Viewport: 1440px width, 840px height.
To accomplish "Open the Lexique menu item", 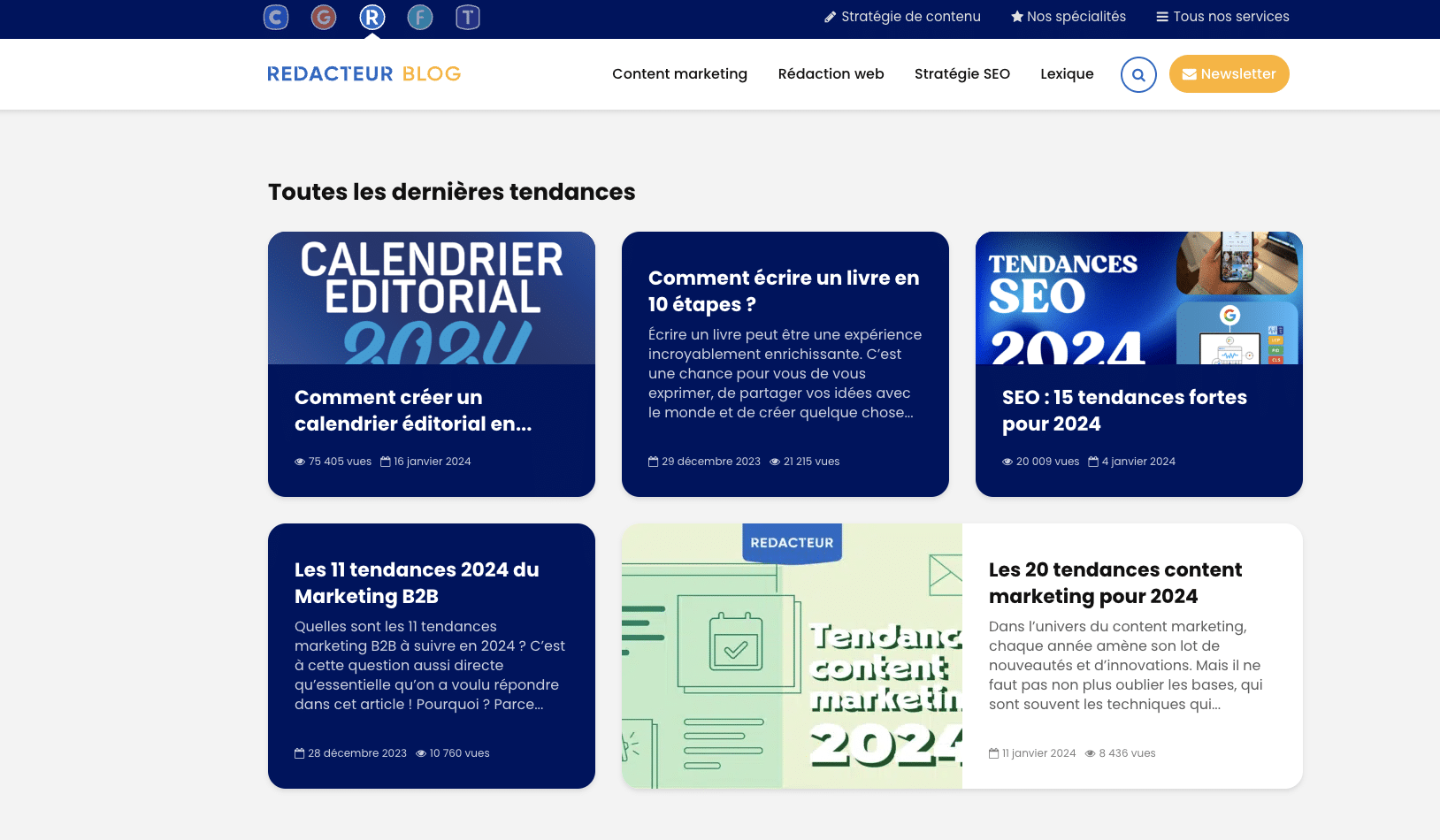I will pos(1067,74).
